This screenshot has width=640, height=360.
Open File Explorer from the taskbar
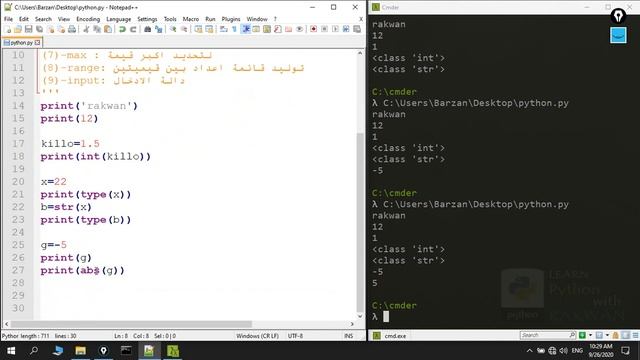click(x=80, y=351)
